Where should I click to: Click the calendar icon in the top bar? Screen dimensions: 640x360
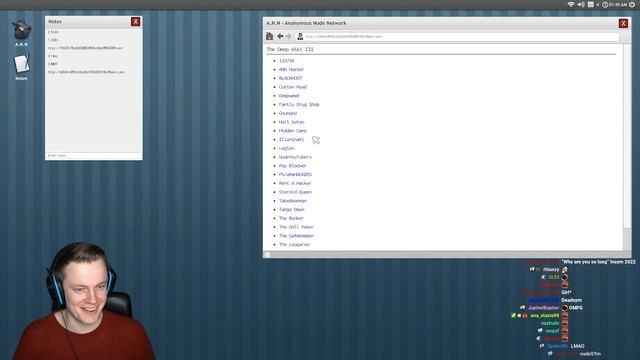point(591,4)
